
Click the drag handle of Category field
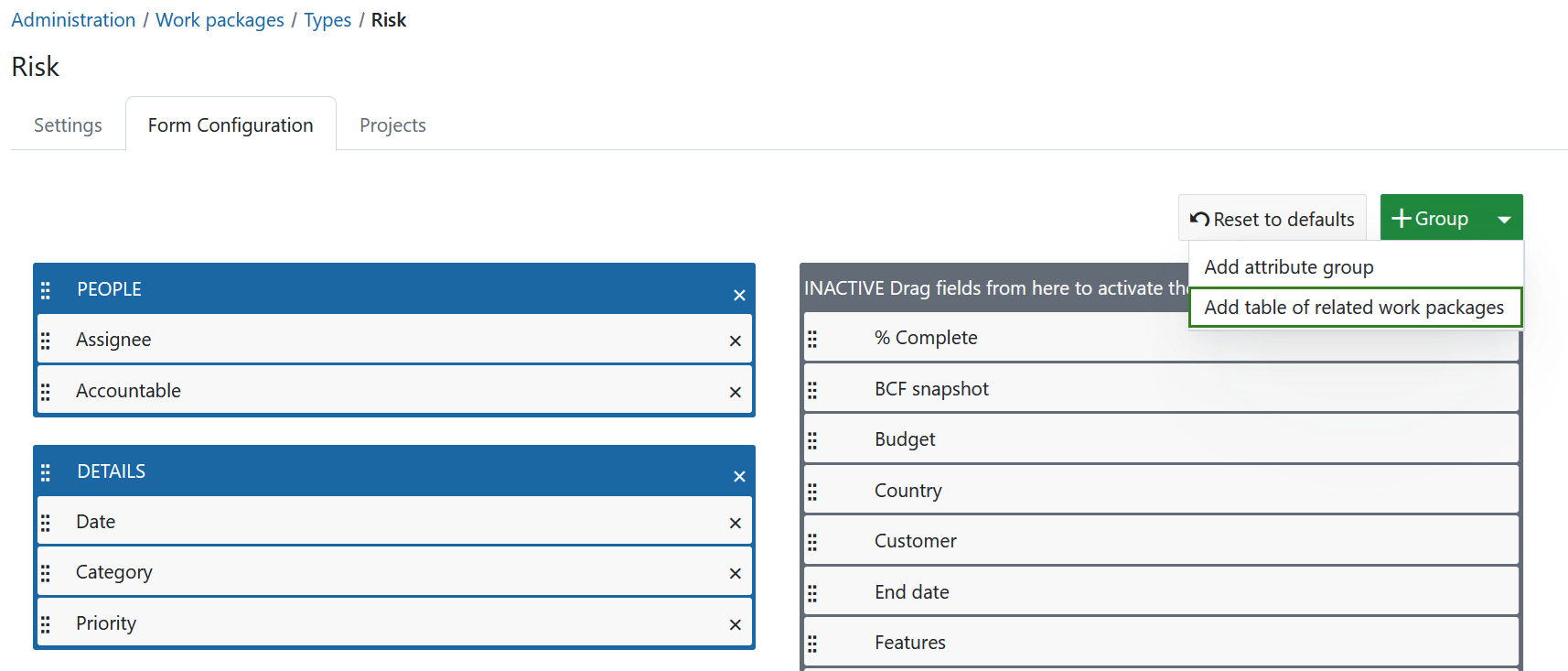pyautogui.click(x=46, y=573)
